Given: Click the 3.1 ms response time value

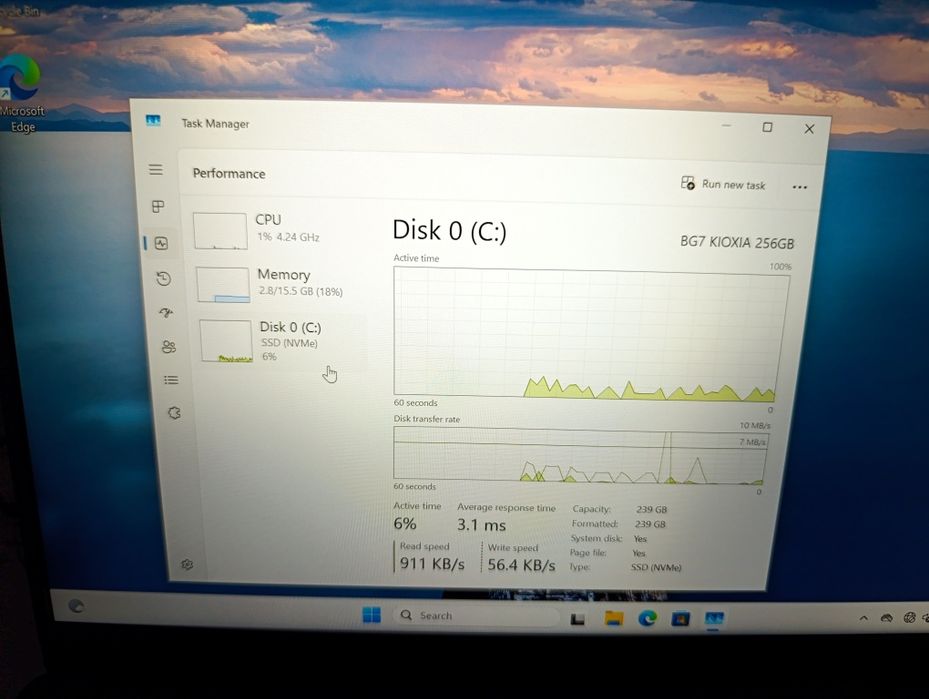Looking at the screenshot, I should [481, 525].
